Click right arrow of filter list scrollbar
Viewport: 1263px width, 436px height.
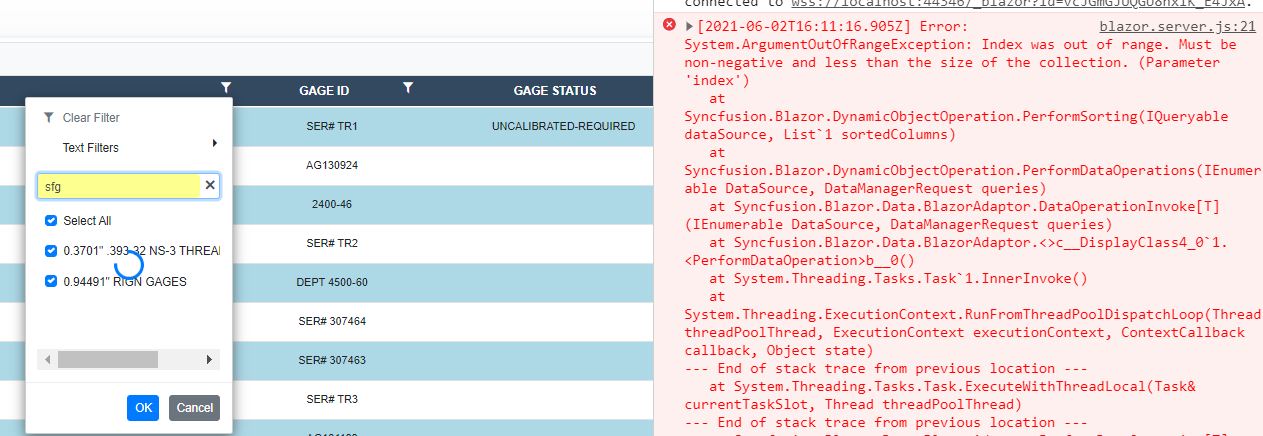[209, 359]
